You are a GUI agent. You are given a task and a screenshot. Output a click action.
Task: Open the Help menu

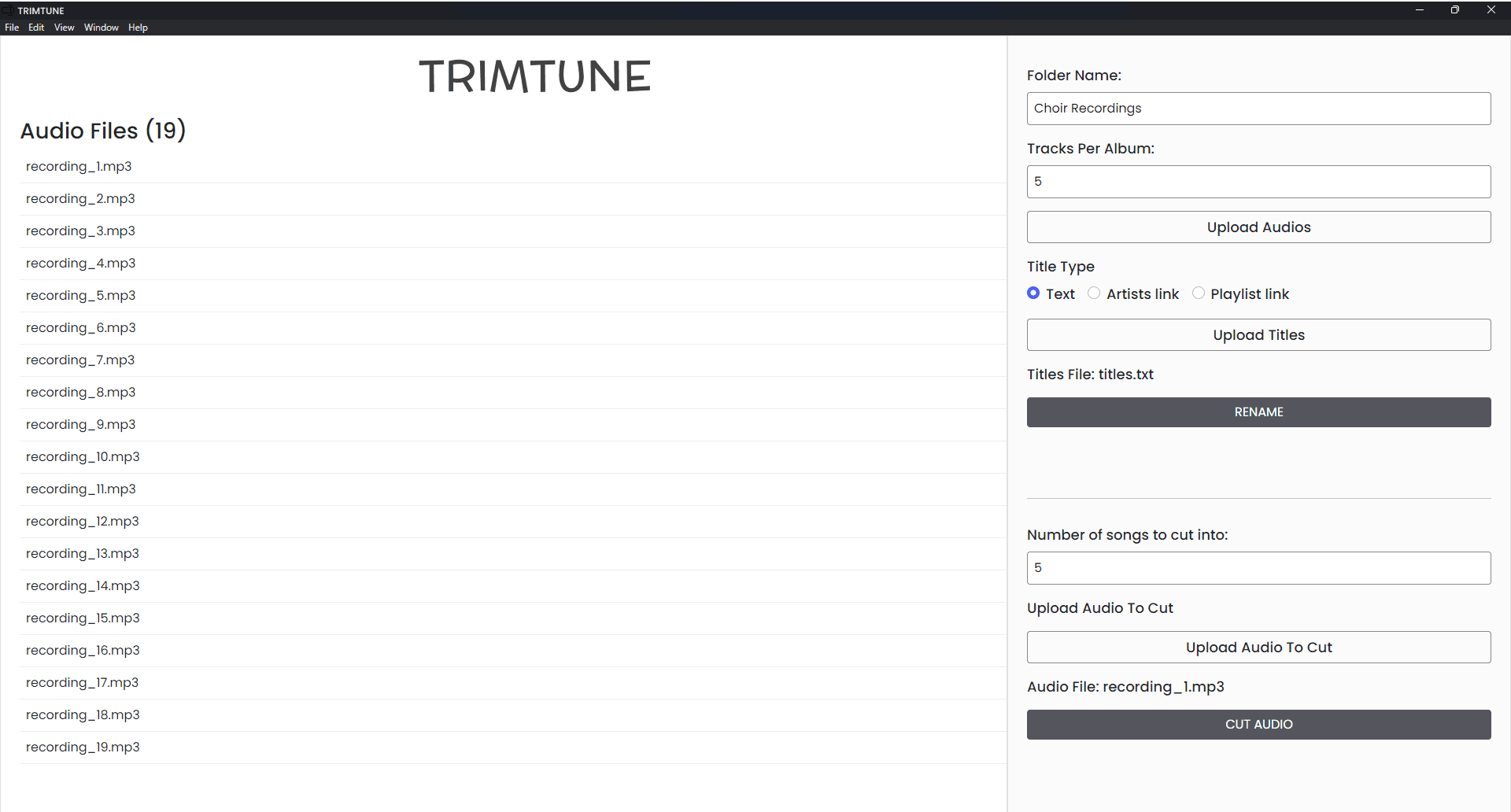[138, 28]
